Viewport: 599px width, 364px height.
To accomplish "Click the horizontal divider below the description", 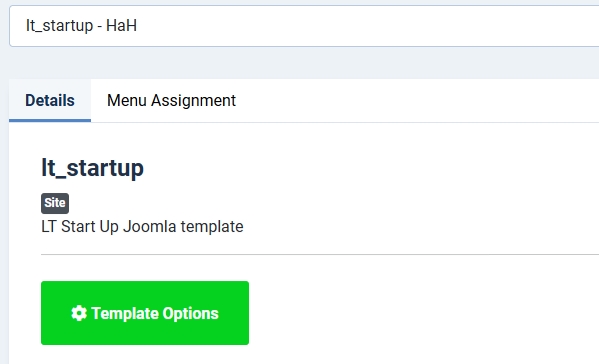I will [320, 254].
